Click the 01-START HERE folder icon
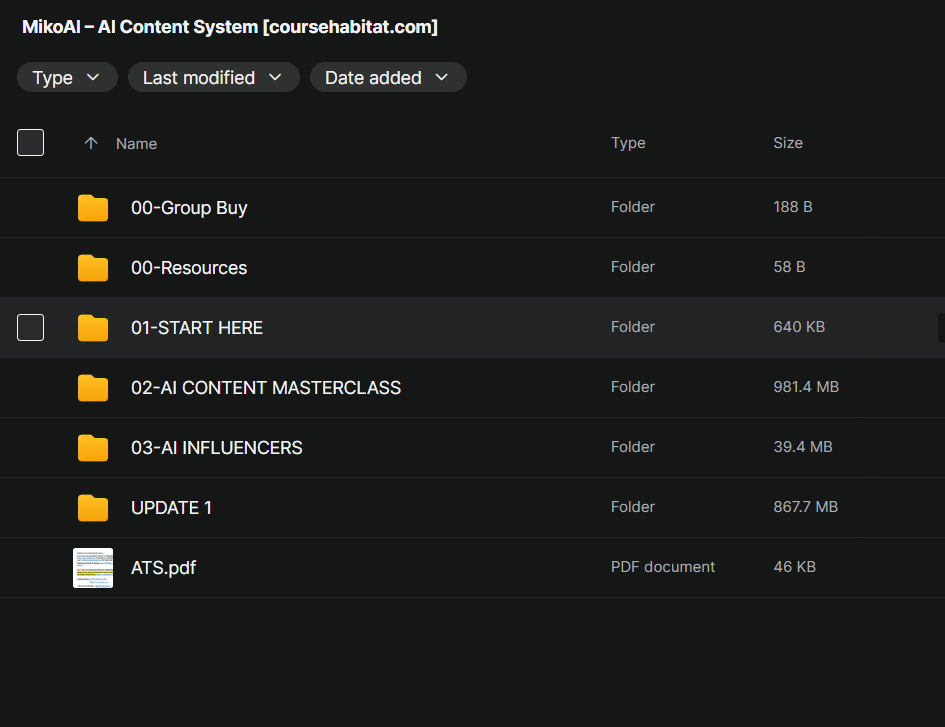 pos(93,328)
